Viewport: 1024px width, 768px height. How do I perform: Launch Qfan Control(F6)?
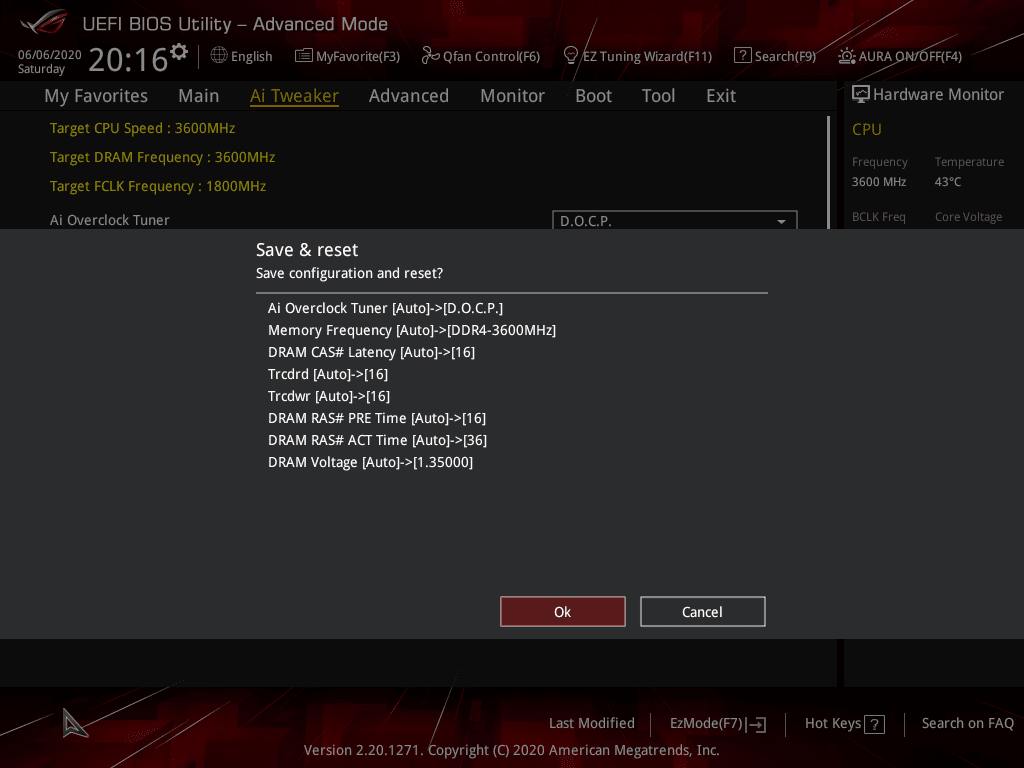point(481,56)
